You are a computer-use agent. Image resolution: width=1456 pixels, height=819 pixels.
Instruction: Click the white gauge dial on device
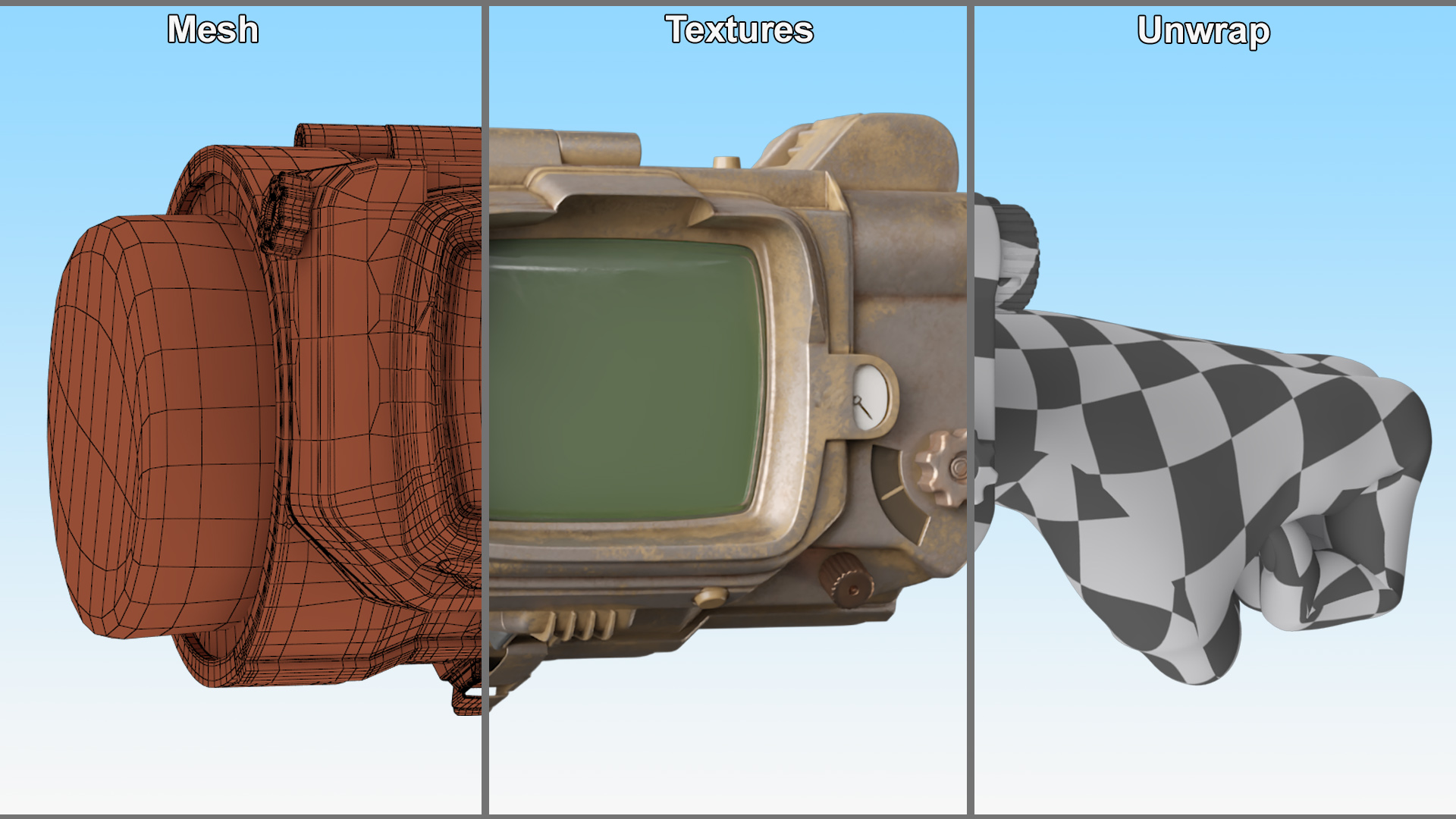(870, 397)
